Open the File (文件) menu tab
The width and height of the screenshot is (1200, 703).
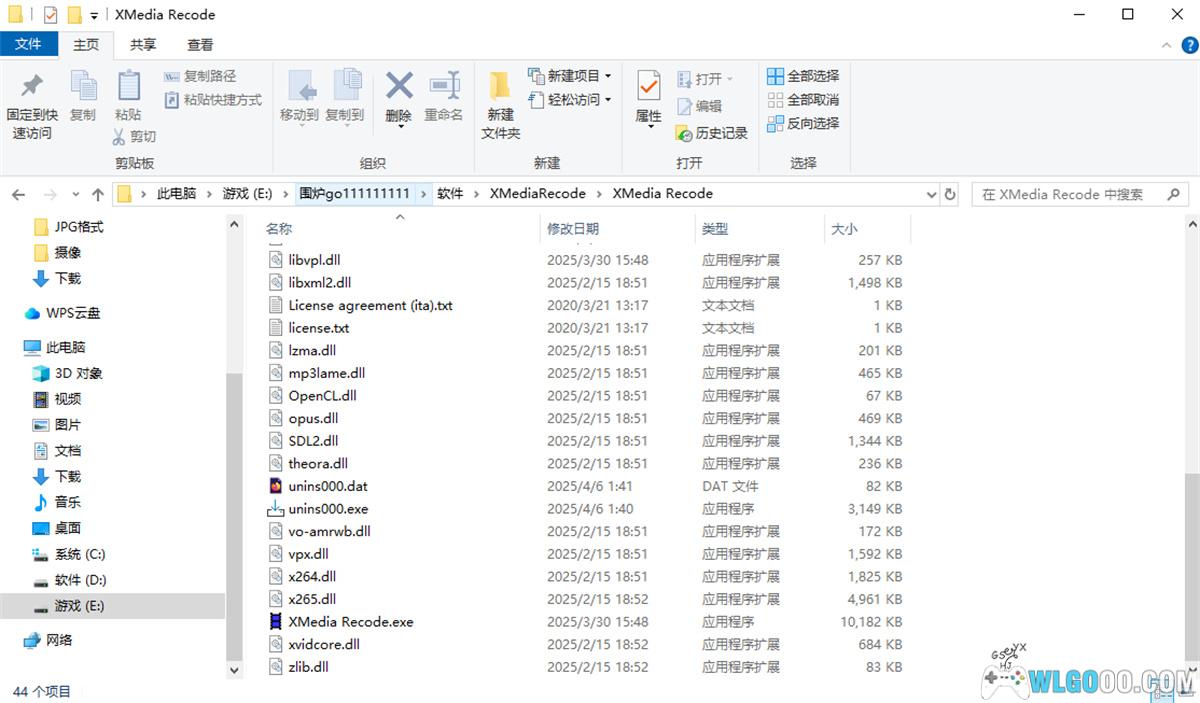point(28,45)
